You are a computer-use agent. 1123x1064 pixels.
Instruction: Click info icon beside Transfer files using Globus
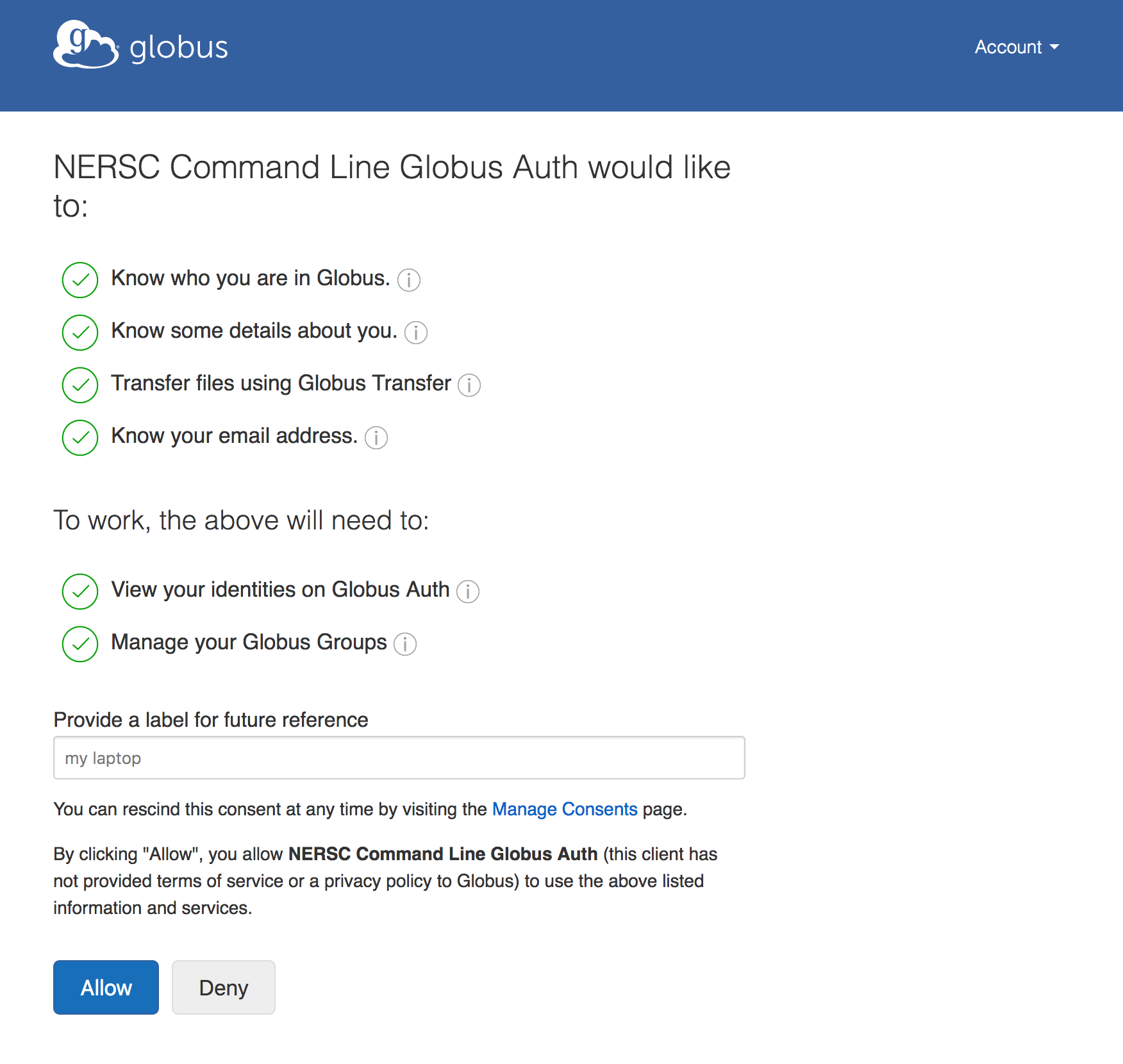[x=469, y=385]
